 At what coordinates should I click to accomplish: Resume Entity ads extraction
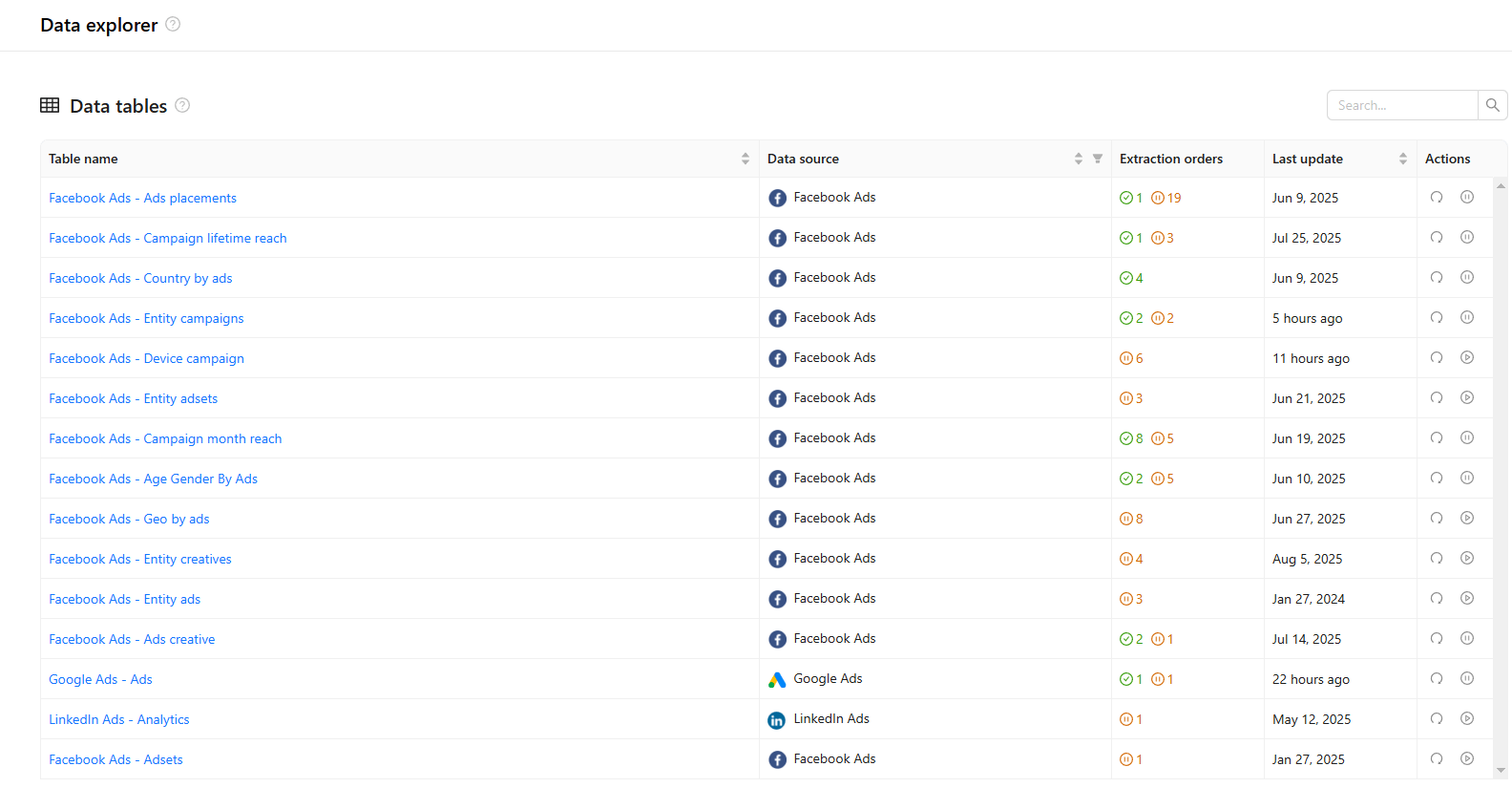point(1467,598)
